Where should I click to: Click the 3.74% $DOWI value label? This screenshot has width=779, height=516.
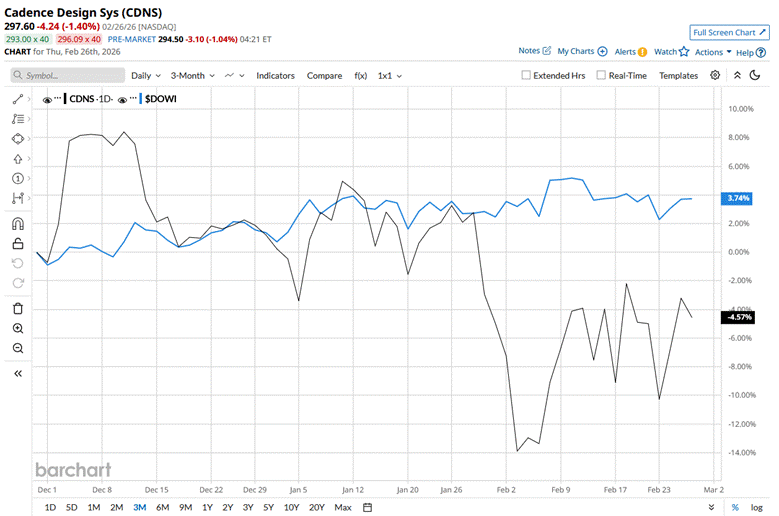(x=737, y=198)
